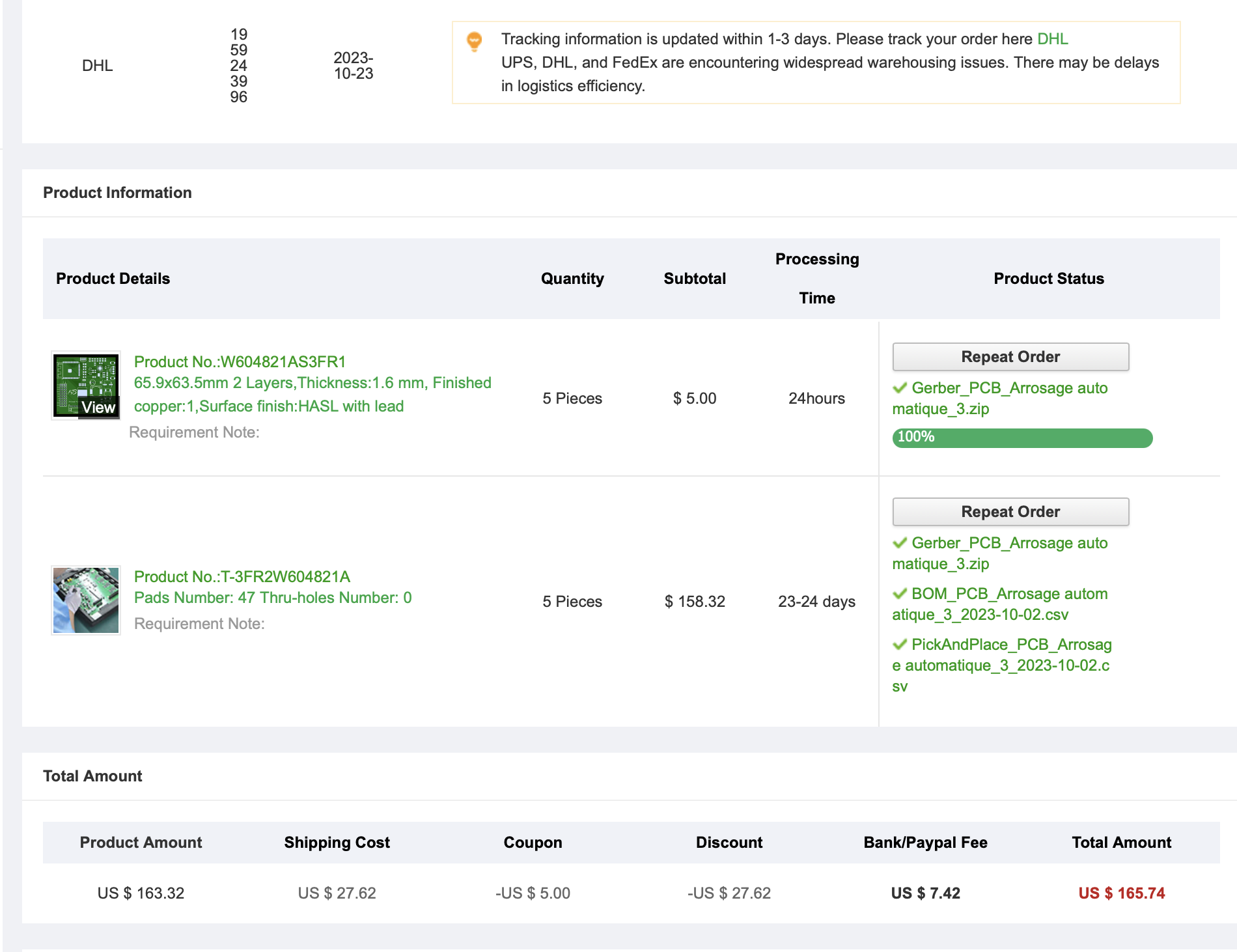Click the 100% green progress bar

[x=1022, y=438]
